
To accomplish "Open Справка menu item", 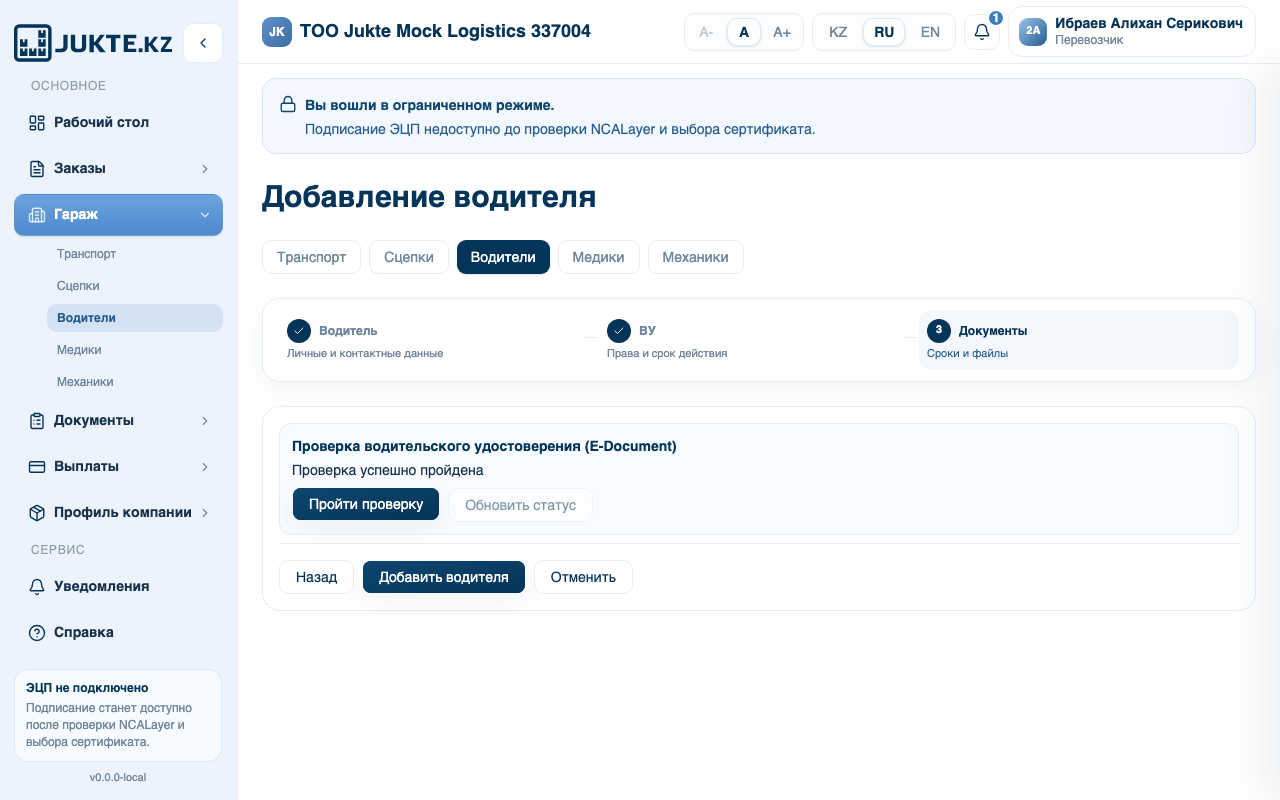I will point(118,633).
